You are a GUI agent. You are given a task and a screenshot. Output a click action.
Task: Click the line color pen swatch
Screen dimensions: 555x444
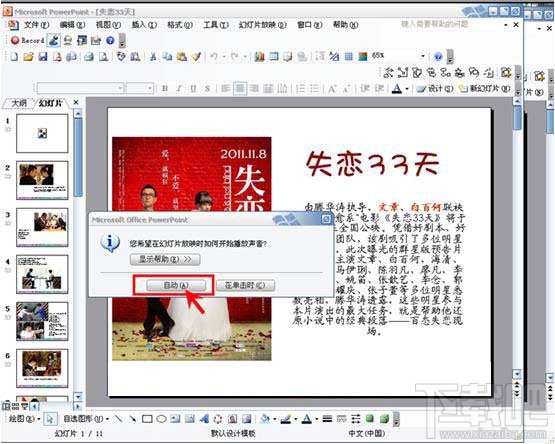pos(286,419)
